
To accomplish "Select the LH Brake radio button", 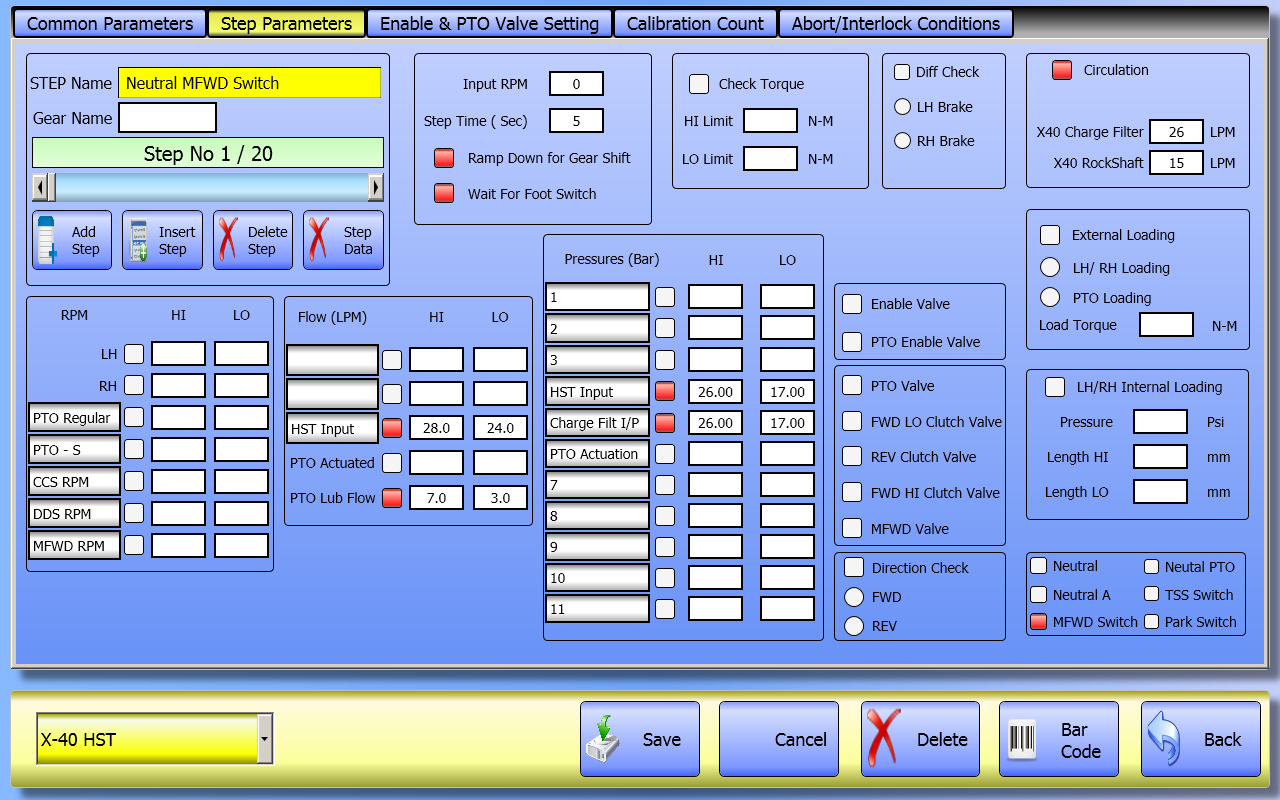I will point(902,107).
